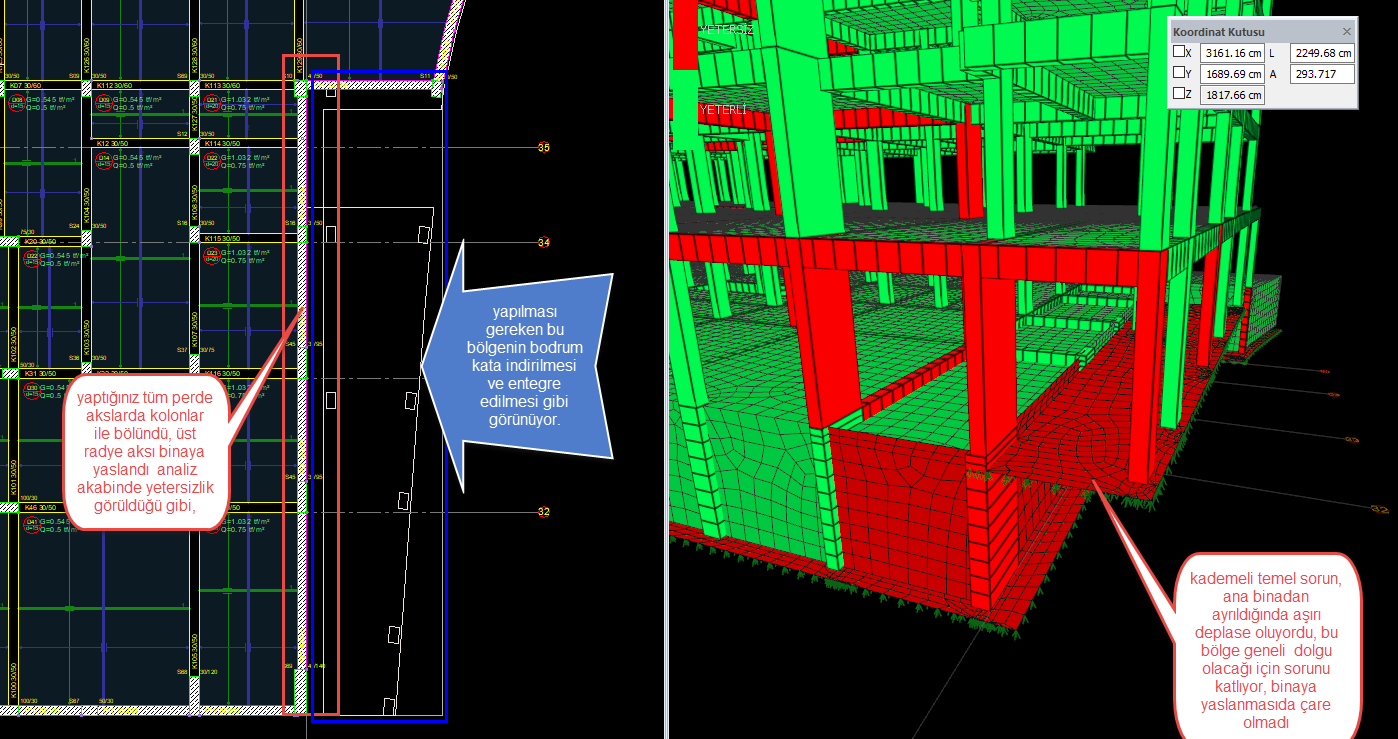The image size is (1398, 739).
Task: Focus the A angle field showing 293.717
Action: [x=1322, y=74]
